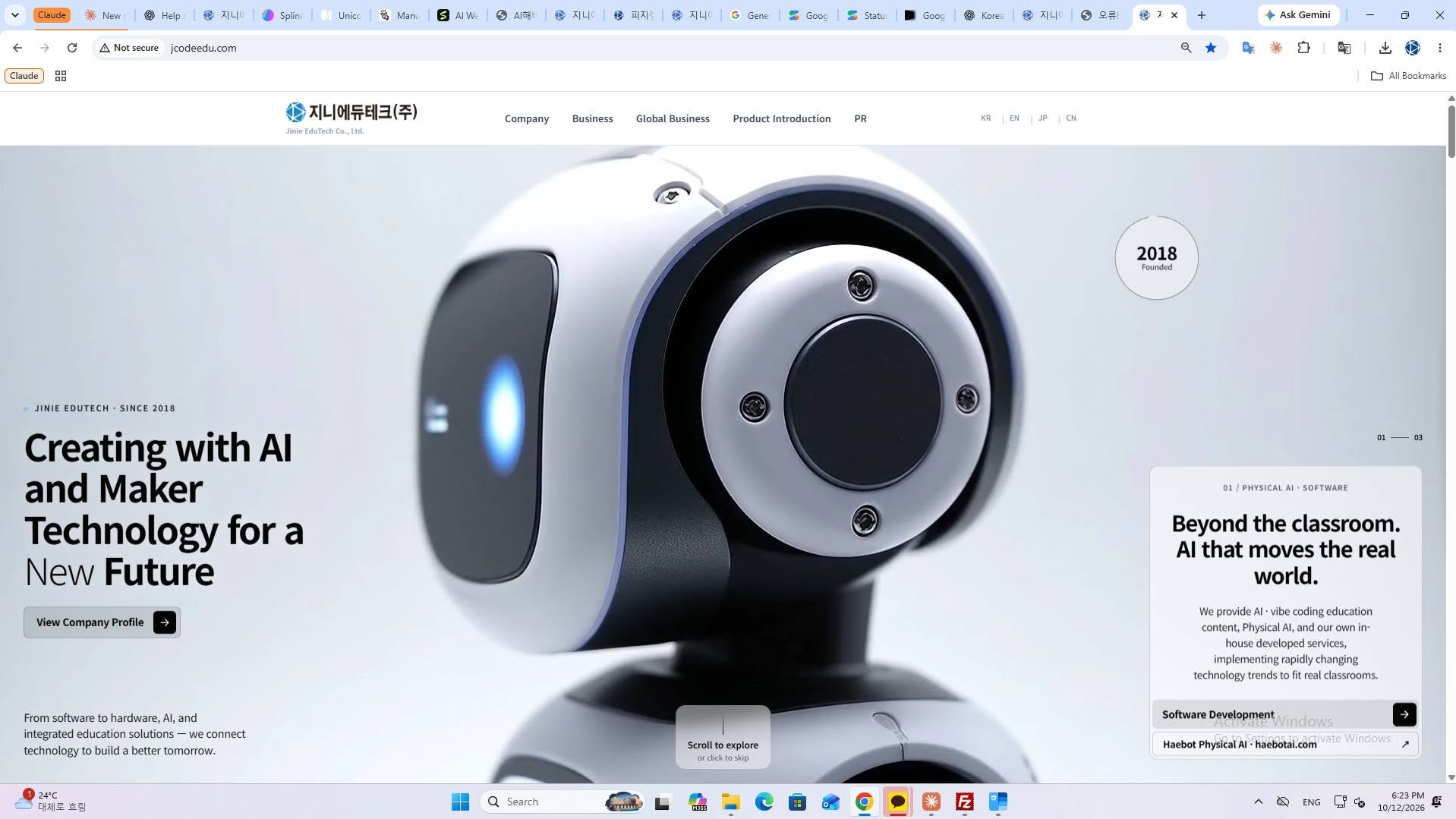The width and height of the screenshot is (1456, 819).
Task: Expand the system tray hidden icons
Action: [1258, 802]
